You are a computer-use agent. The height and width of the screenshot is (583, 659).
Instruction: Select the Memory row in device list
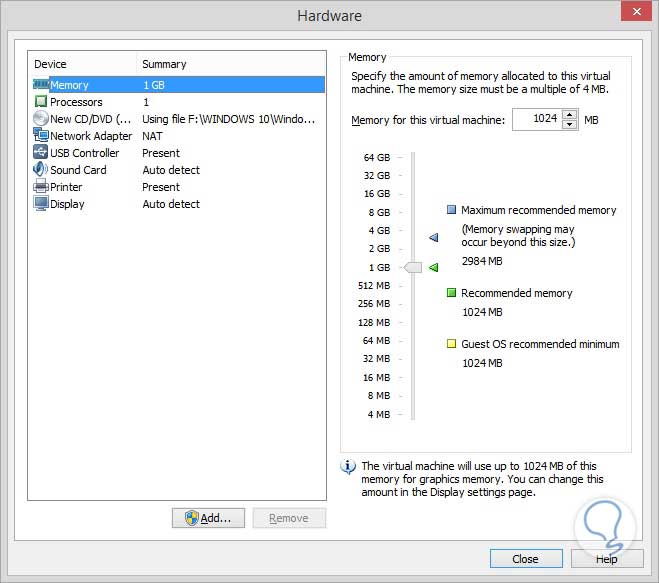point(179,85)
